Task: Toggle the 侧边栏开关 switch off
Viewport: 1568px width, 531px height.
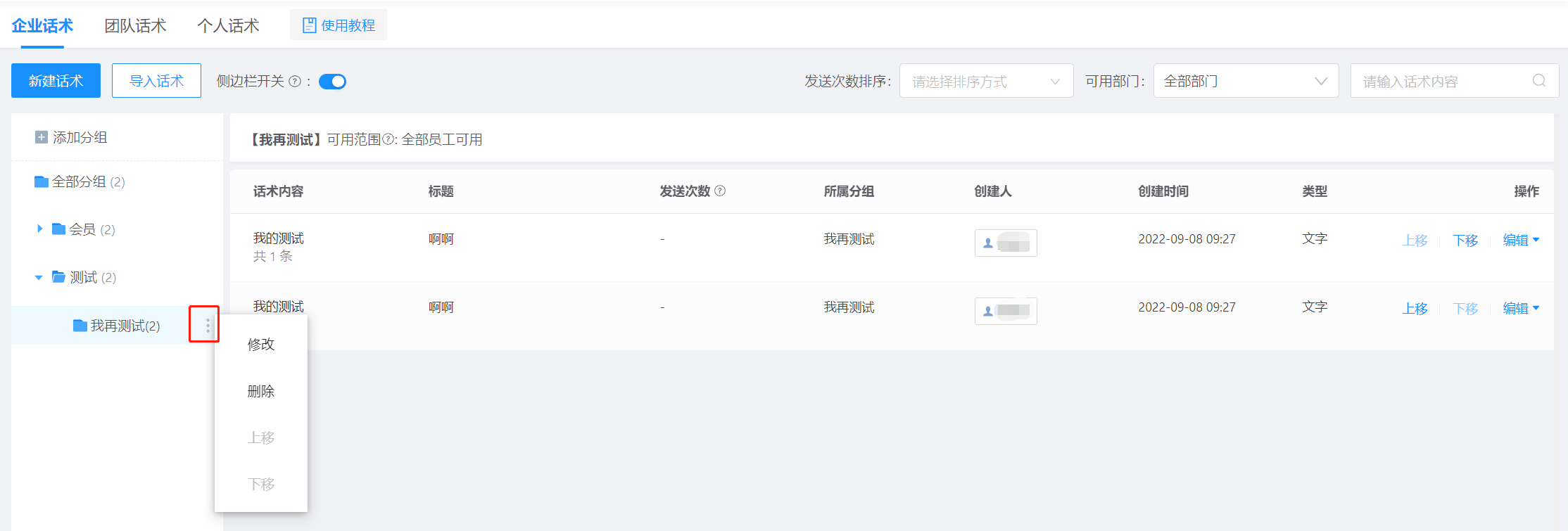Action: pos(332,82)
